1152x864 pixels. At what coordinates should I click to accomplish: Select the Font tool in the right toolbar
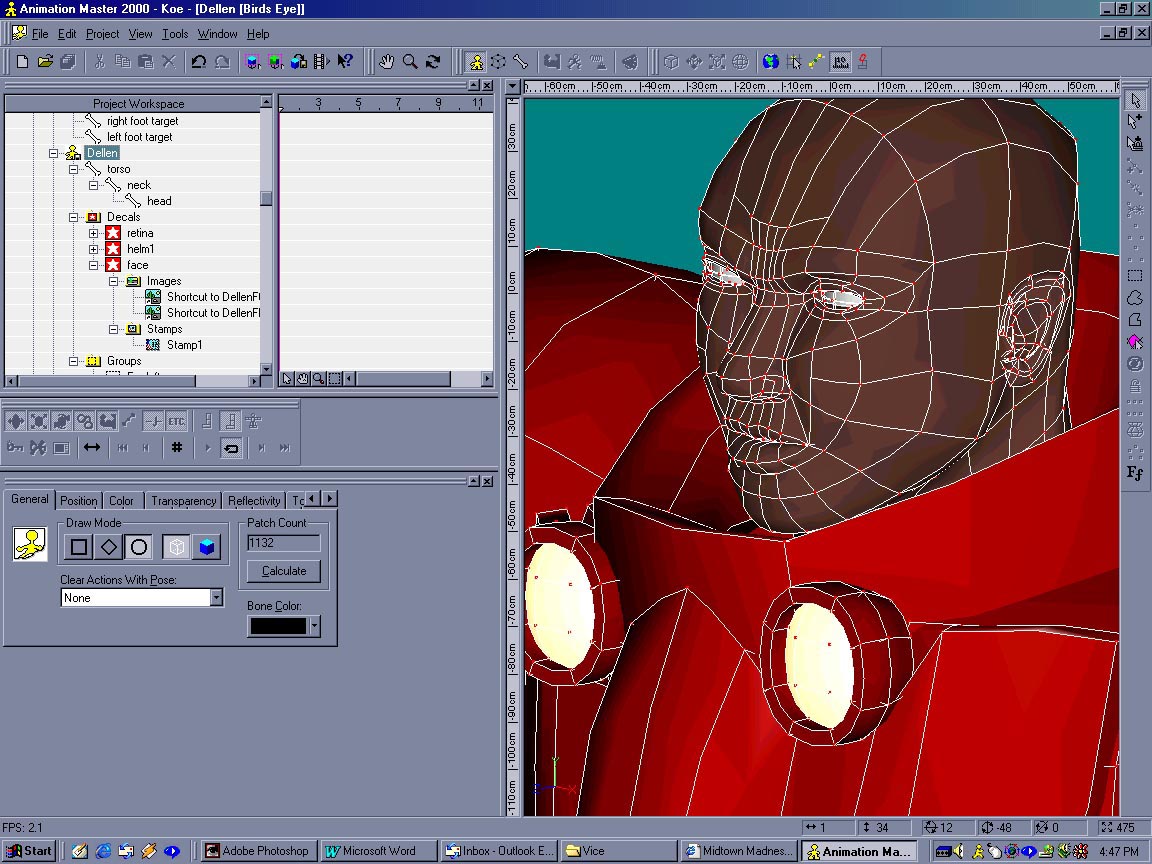(1135, 473)
